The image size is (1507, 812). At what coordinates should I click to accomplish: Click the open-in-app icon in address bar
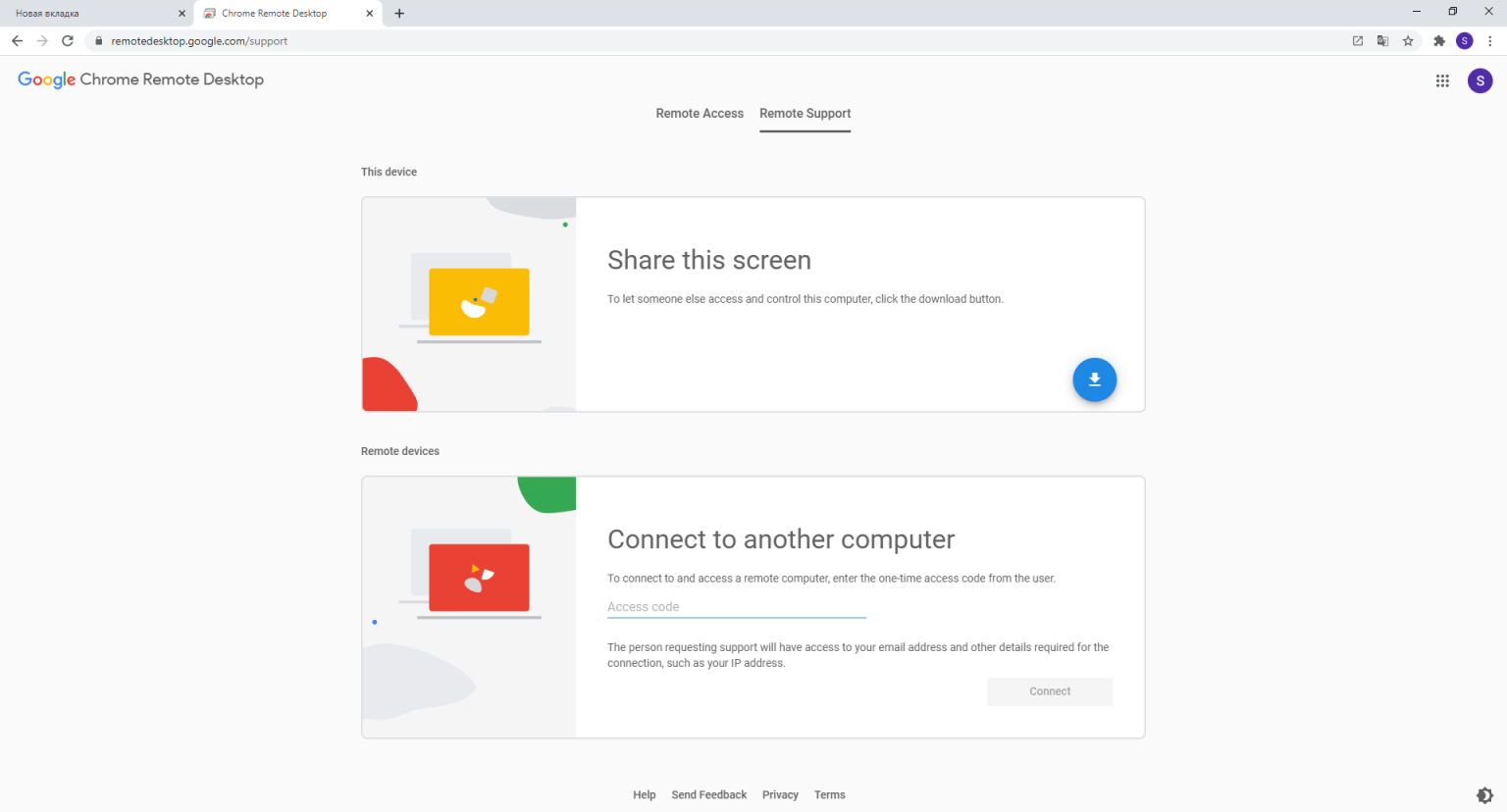1358,41
